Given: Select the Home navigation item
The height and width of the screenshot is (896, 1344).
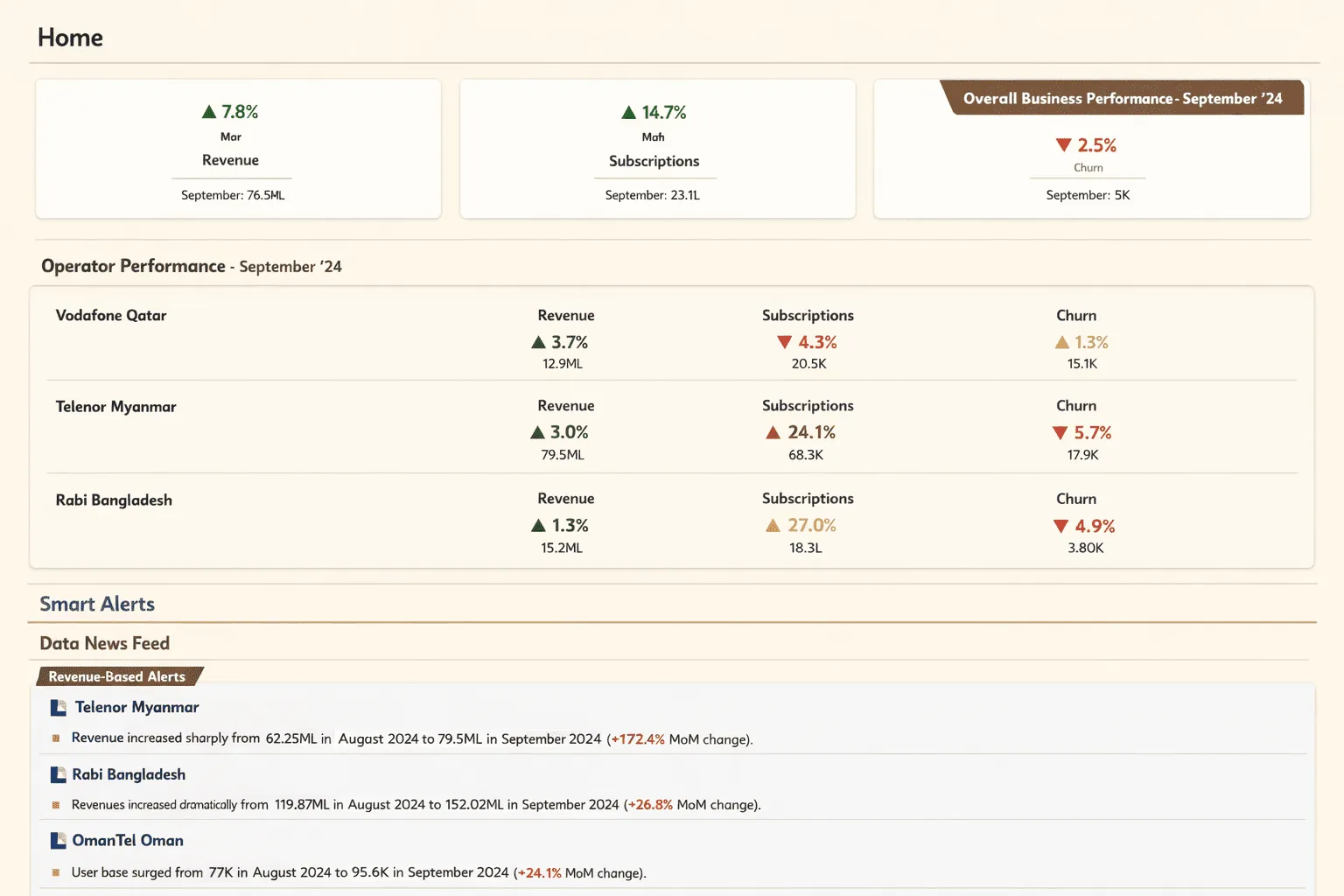Looking at the screenshot, I should [x=69, y=38].
